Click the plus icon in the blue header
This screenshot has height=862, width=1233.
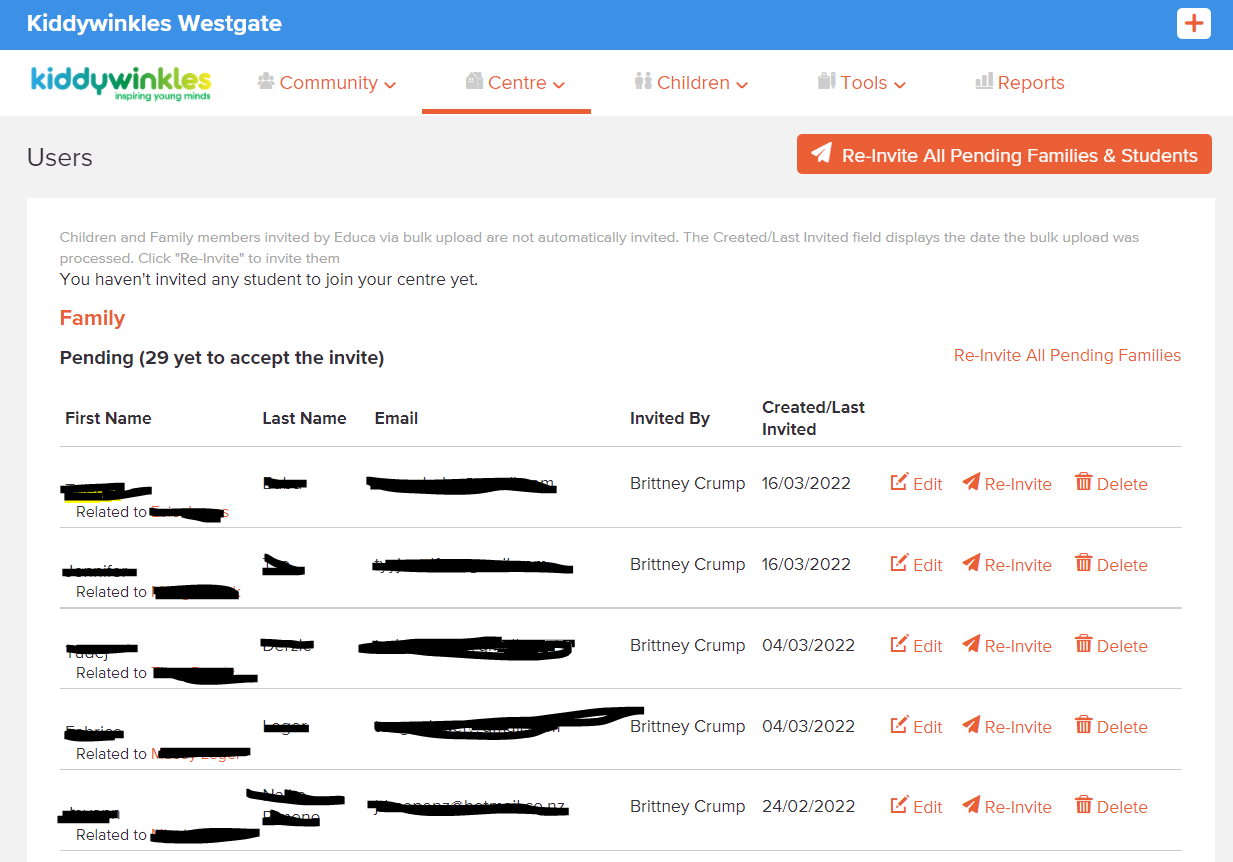pyautogui.click(x=1194, y=23)
